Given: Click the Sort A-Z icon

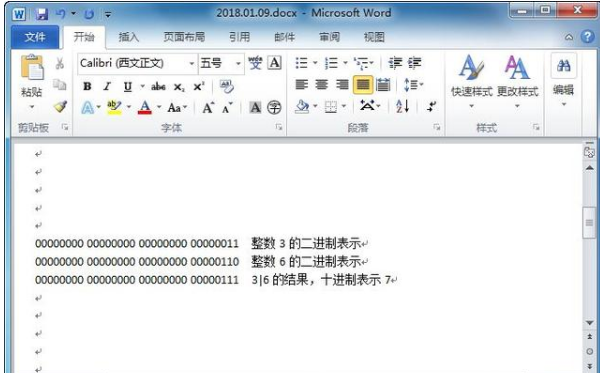Looking at the screenshot, I should click(x=402, y=107).
